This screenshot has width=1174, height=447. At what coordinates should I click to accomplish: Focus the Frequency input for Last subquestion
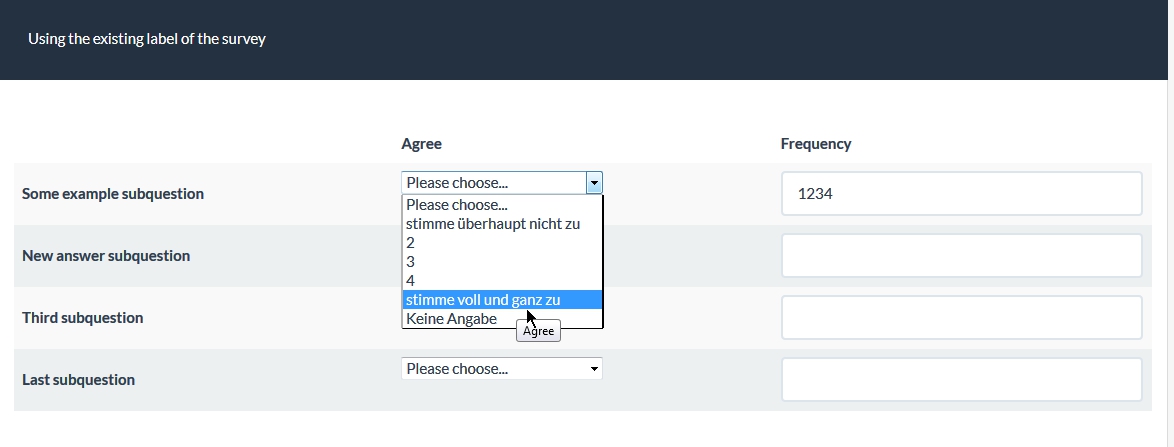[961, 380]
